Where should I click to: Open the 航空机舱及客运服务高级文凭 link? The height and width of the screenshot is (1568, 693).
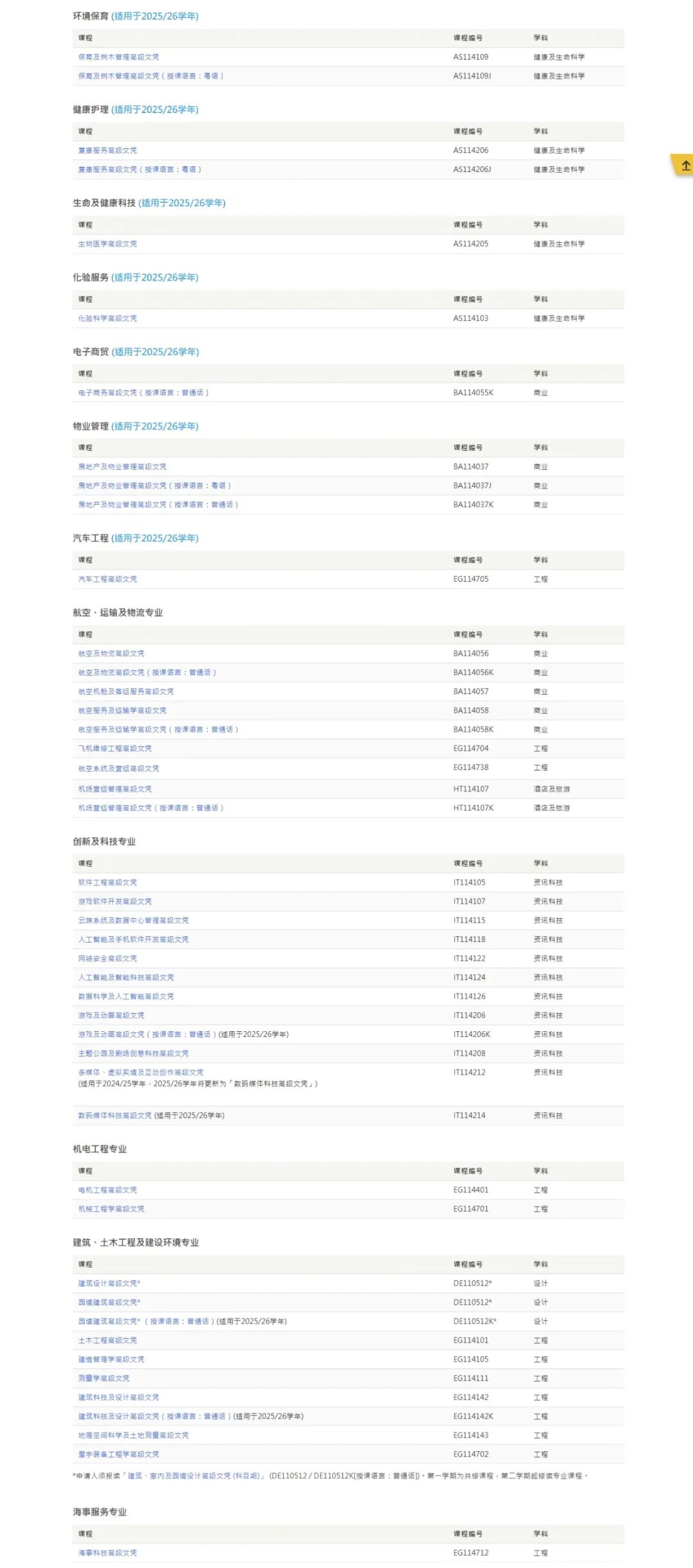[126, 692]
